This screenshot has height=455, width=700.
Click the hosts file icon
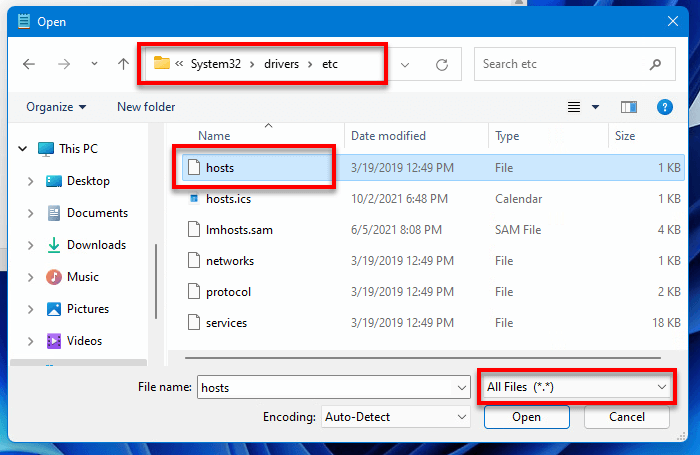194,167
